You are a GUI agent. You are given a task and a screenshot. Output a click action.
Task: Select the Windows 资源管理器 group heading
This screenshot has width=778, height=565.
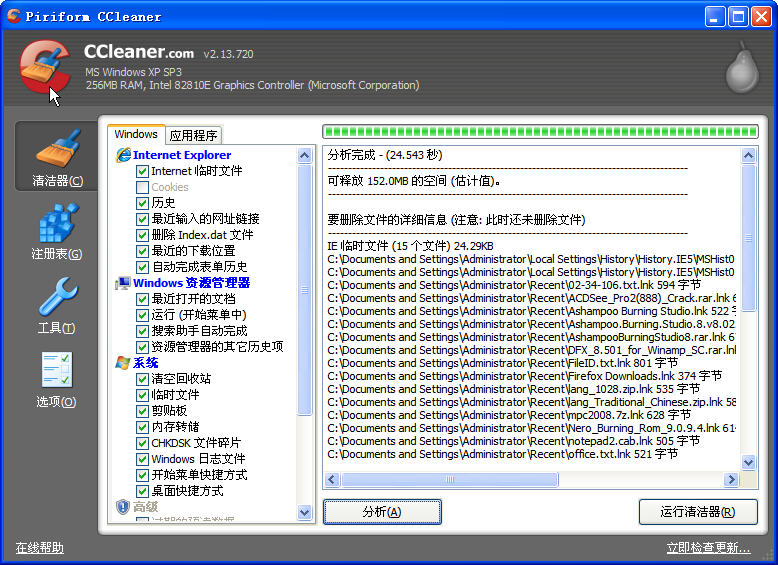[192, 283]
